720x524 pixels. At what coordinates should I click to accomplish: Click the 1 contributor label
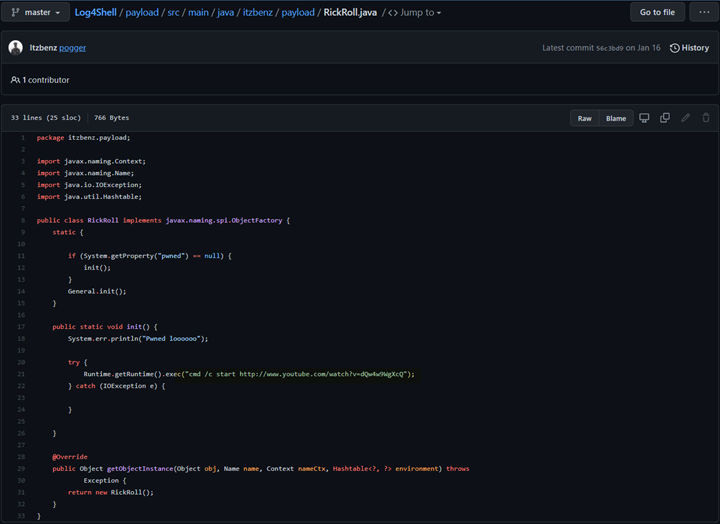click(x=40, y=80)
